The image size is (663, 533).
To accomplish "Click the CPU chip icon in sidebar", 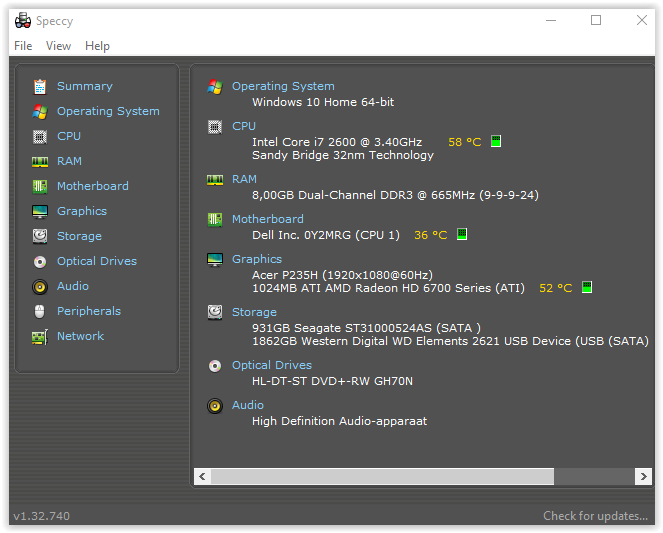I will click(x=40, y=136).
